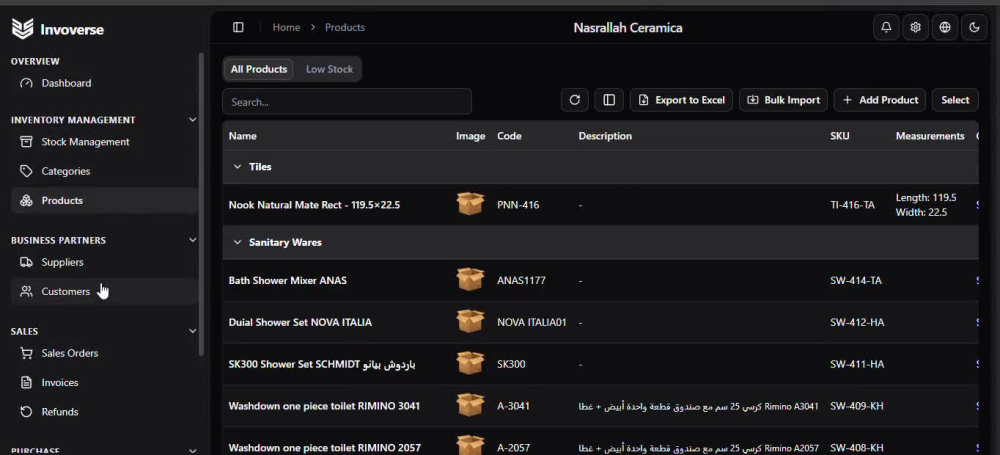Open SK300 Shower Set SCHMIDT thumbnail
Image resolution: width=1000 pixels, height=455 pixels.
click(x=470, y=364)
